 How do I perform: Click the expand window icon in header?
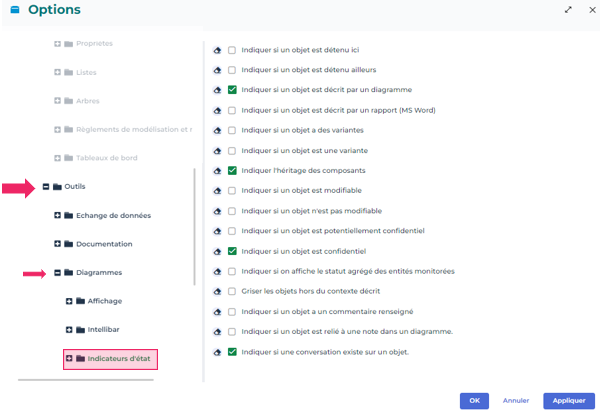(568, 10)
